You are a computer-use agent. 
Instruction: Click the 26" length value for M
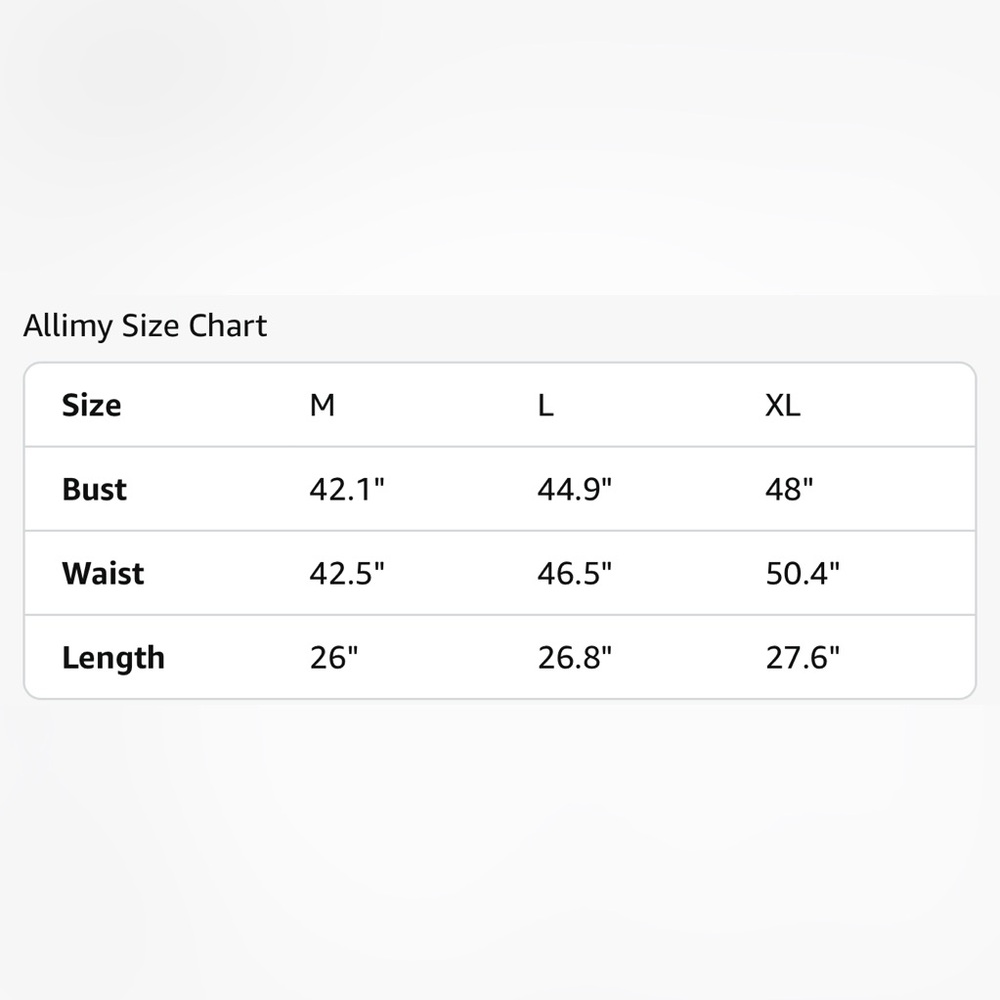click(334, 658)
